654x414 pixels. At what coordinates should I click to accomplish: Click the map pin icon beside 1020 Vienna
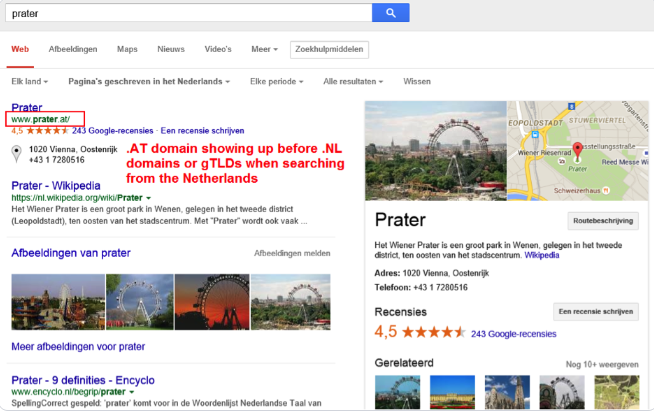[x=16, y=153]
